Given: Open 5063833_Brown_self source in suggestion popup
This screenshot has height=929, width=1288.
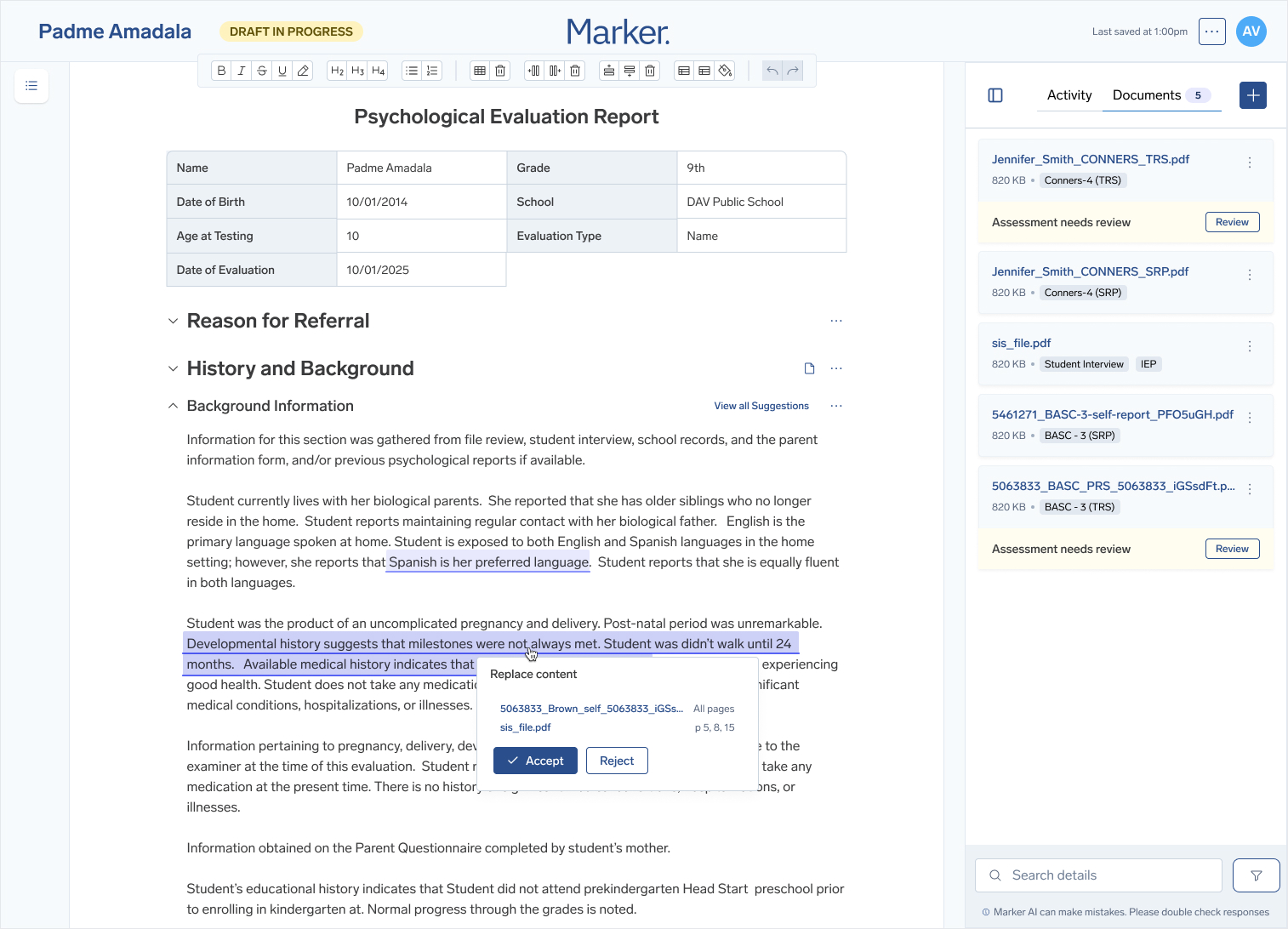Looking at the screenshot, I should (x=591, y=709).
